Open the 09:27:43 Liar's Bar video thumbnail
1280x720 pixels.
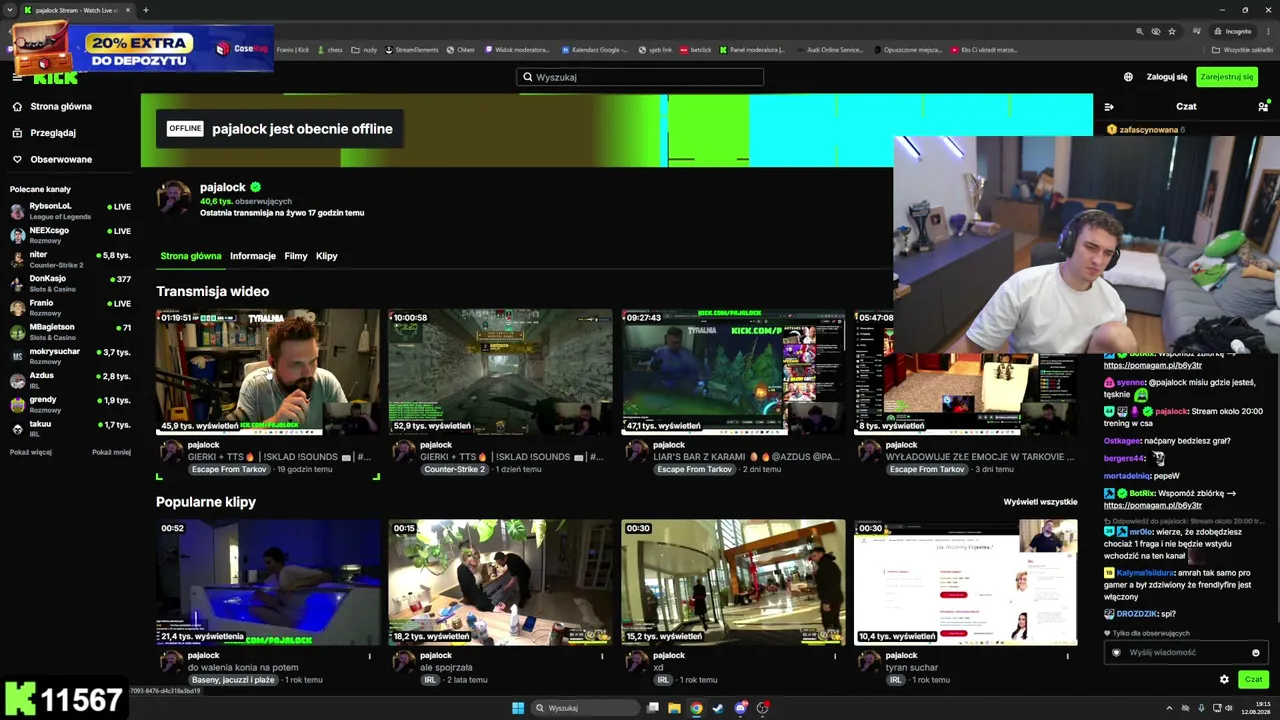(733, 371)
